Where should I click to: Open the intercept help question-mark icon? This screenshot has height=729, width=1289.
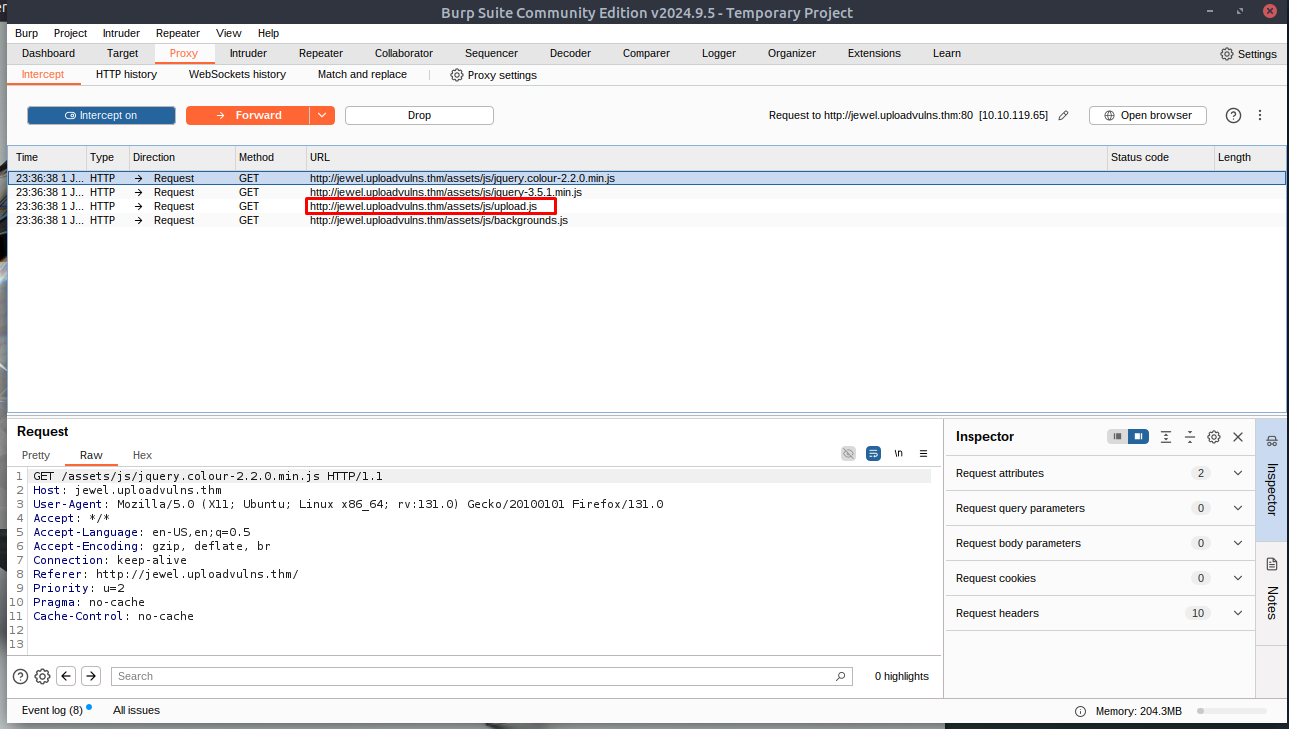coord(1233,116)
